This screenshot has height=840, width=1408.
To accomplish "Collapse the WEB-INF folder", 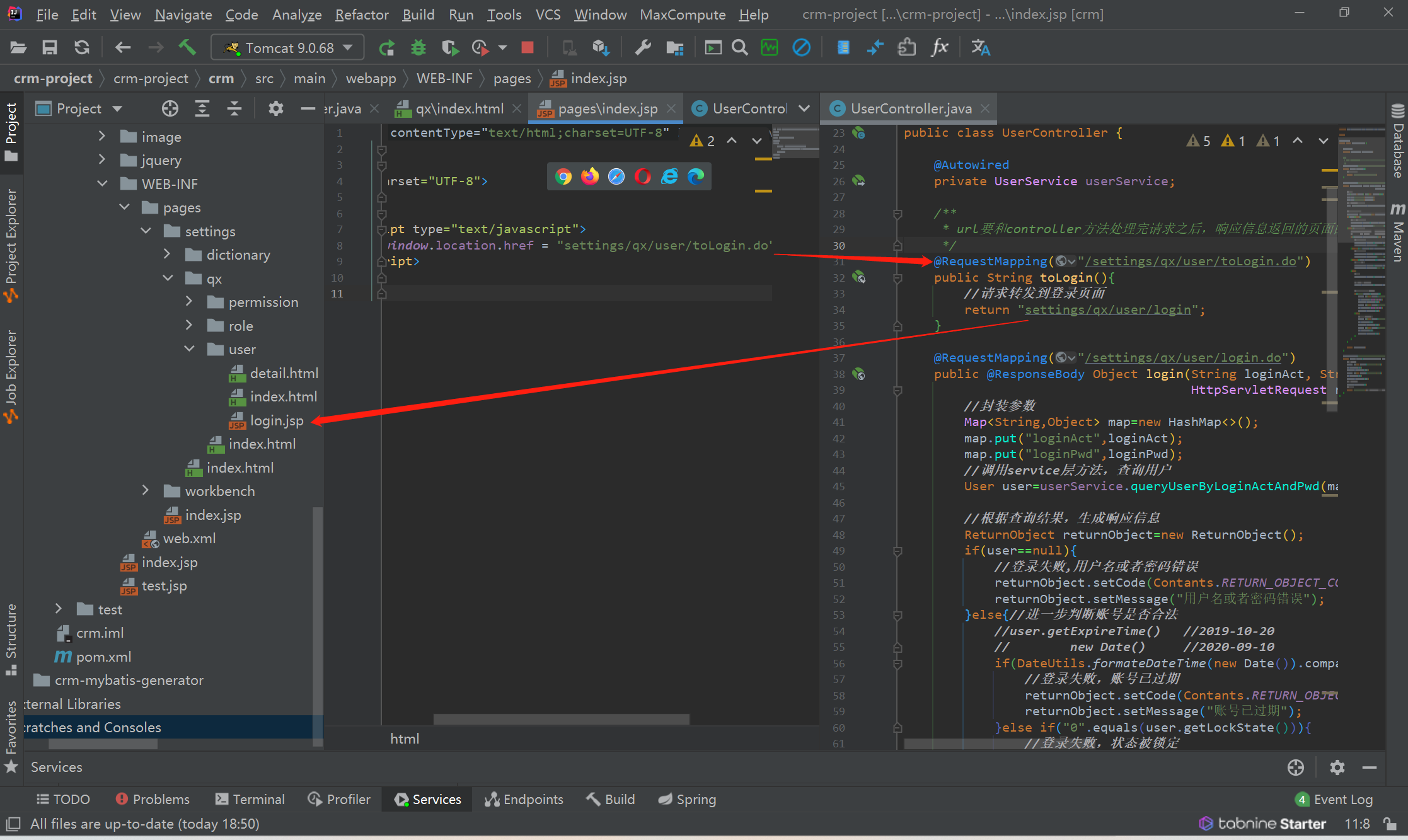I will (x=102, y=183).
